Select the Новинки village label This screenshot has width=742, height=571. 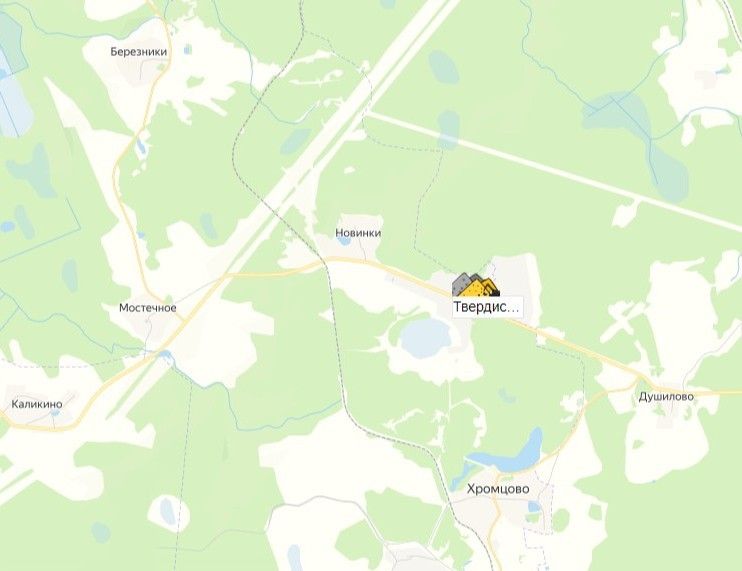pos(358,233)
